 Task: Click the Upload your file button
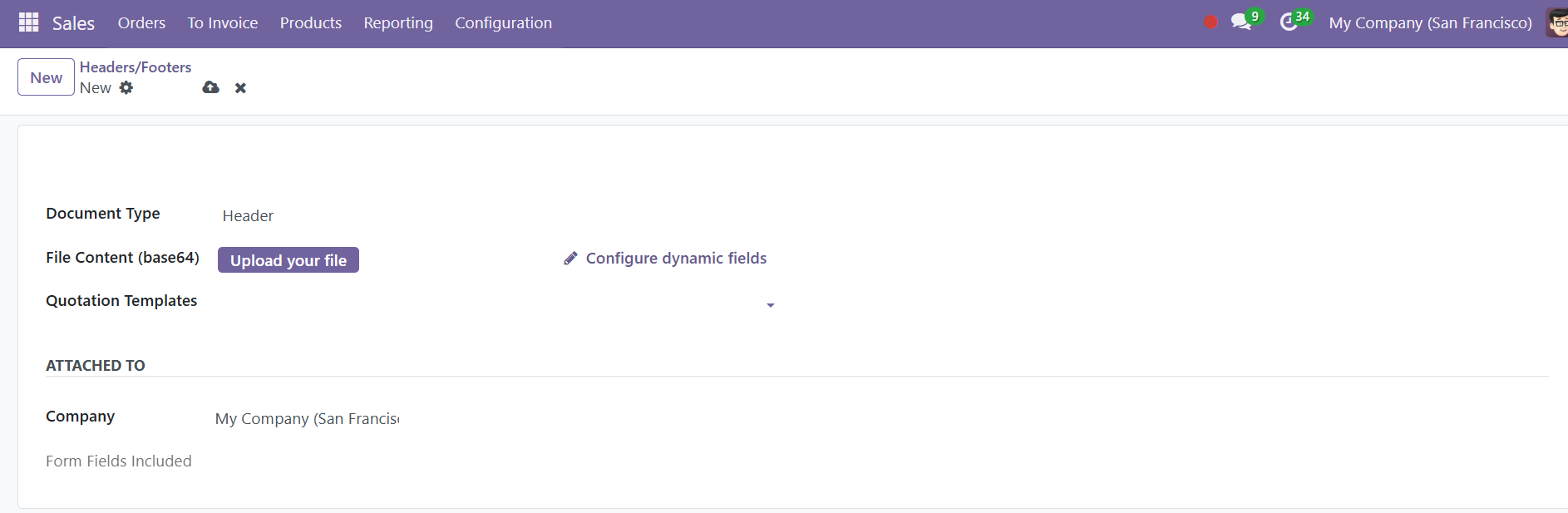pyautogui.click(x=288, y=260)
